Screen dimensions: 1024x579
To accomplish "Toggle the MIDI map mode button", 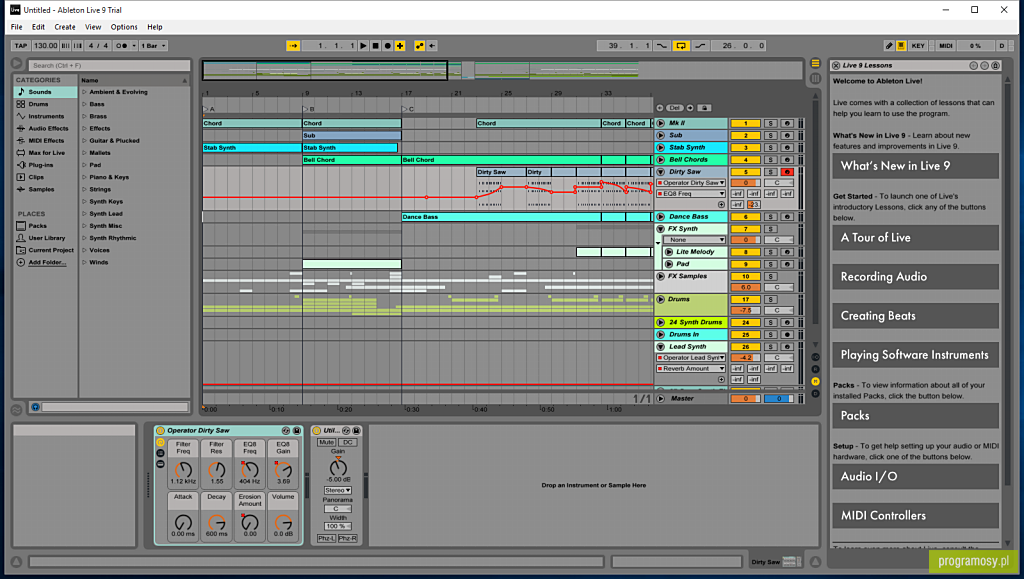I will 946,46.
